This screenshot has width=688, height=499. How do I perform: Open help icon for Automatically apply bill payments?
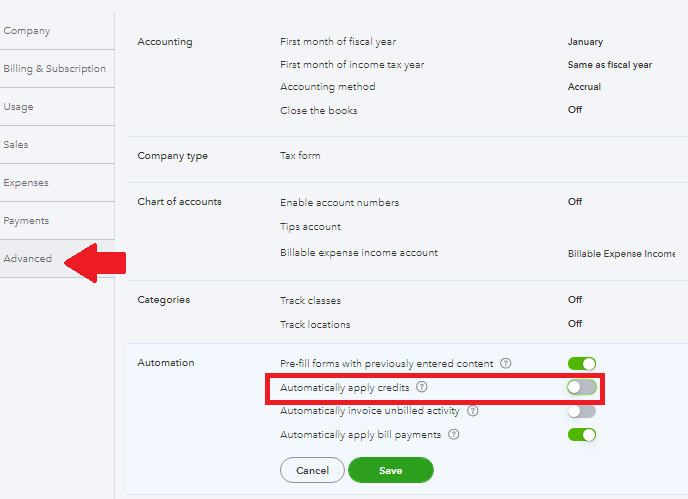click(454, 435)
